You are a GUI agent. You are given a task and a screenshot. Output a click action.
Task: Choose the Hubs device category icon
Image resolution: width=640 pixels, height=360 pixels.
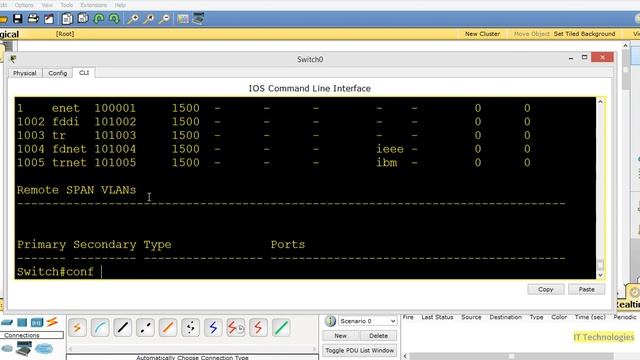37,322
